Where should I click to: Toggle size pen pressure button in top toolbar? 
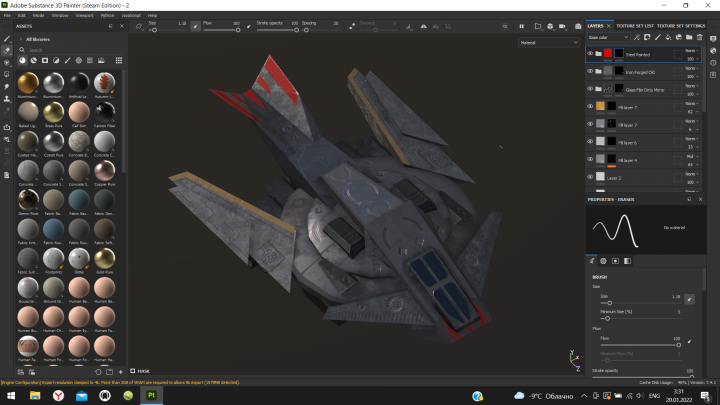click(196, 27)
